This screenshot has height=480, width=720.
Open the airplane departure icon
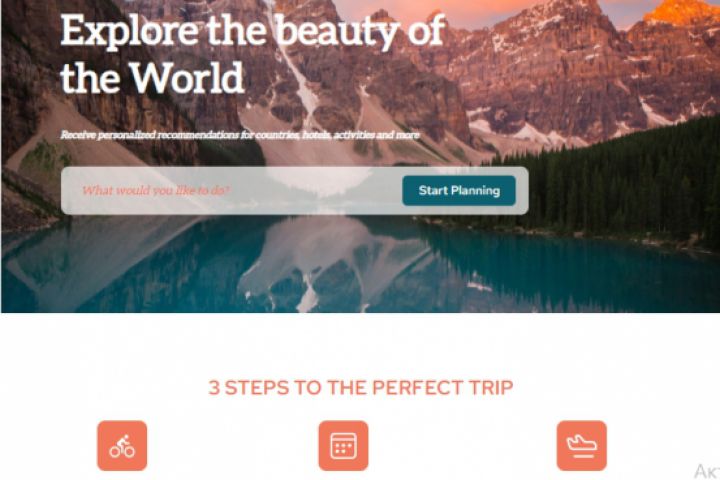(x=582, y=446)
